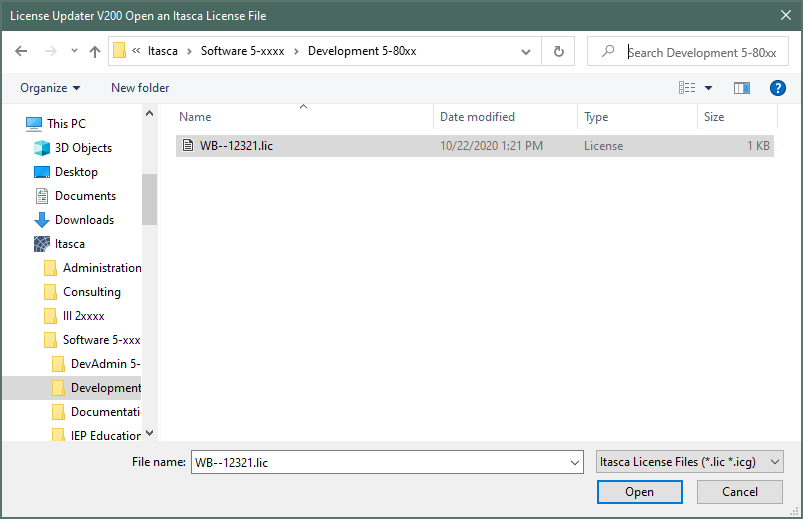Refresh the current folder listing
The width and height of the screenshot is (803, 519).
point(558,52)
